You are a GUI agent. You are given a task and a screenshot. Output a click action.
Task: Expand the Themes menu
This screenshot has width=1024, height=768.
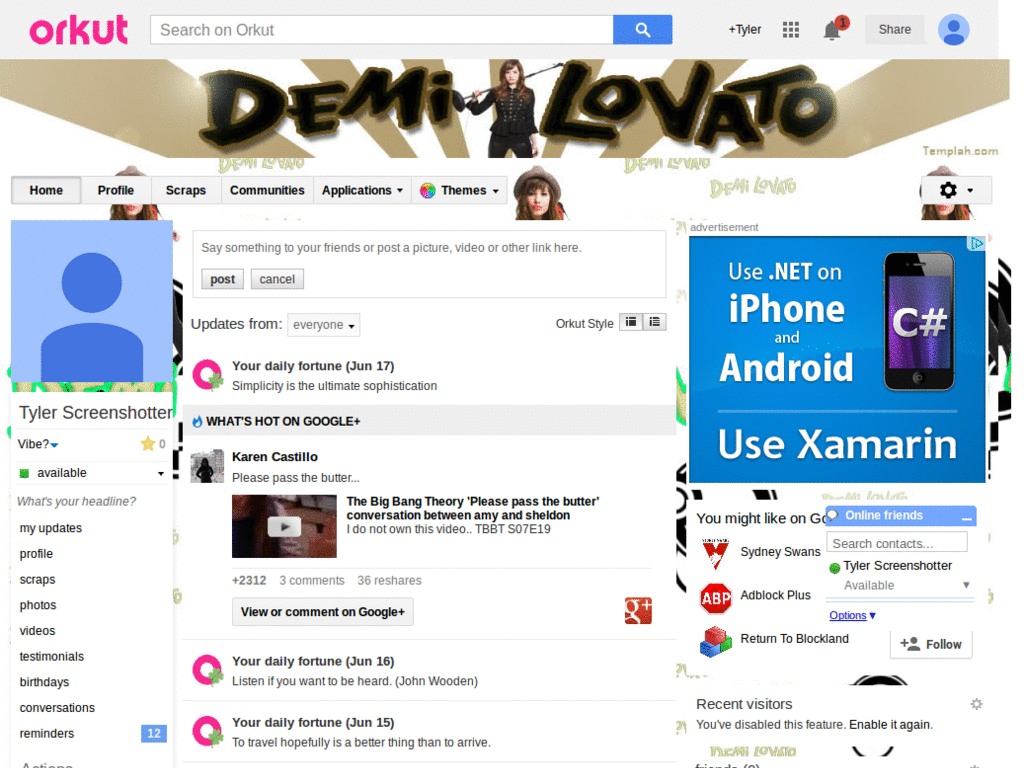[x=459, y=190]
